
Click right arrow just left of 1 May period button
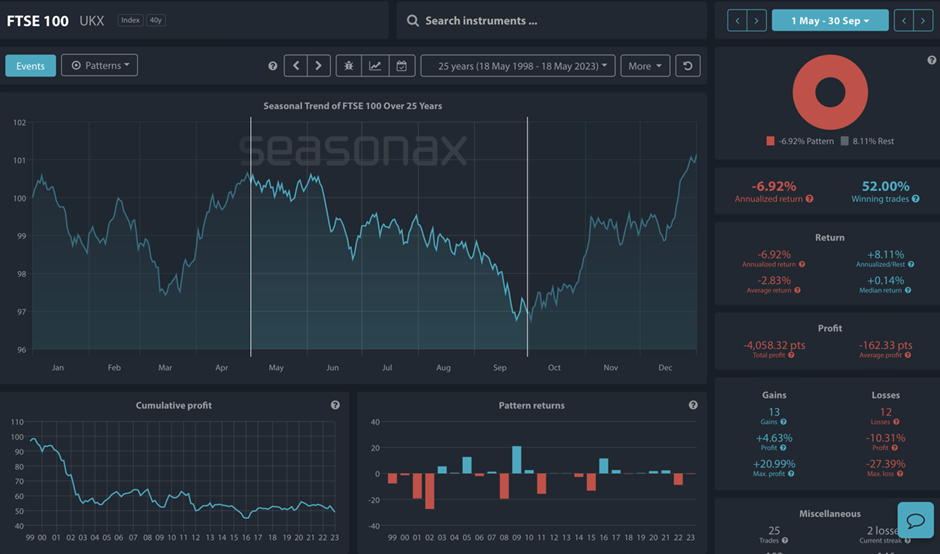pyautogui.click(x=757, y=20)
